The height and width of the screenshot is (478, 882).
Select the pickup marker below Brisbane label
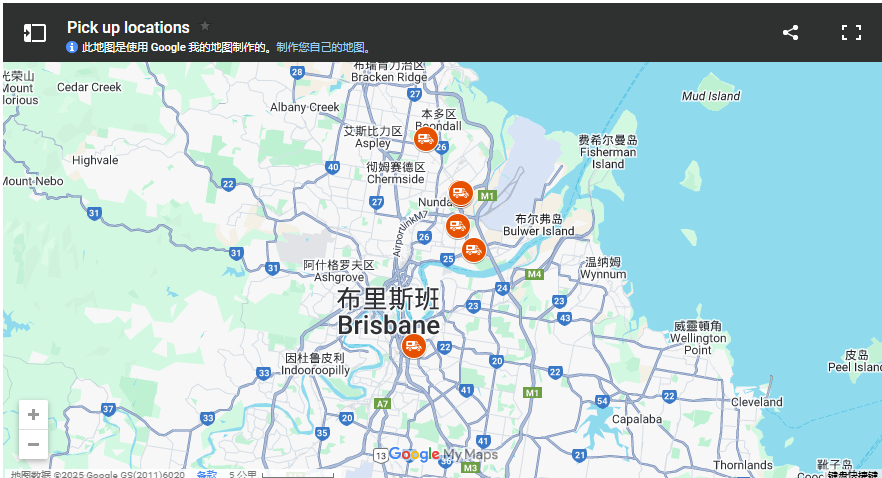click(413, 346)
